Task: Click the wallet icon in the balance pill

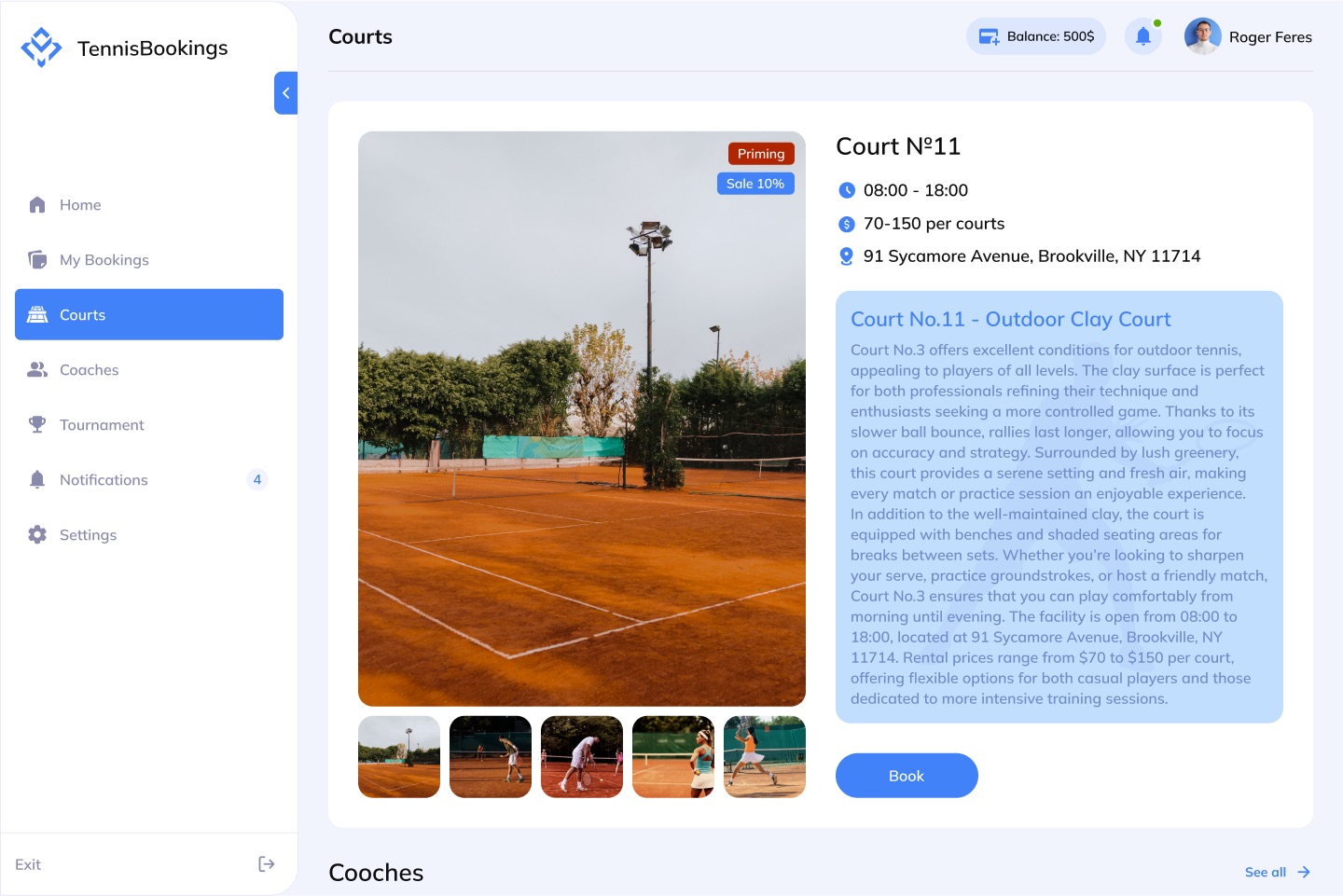Action: point(989,37)
